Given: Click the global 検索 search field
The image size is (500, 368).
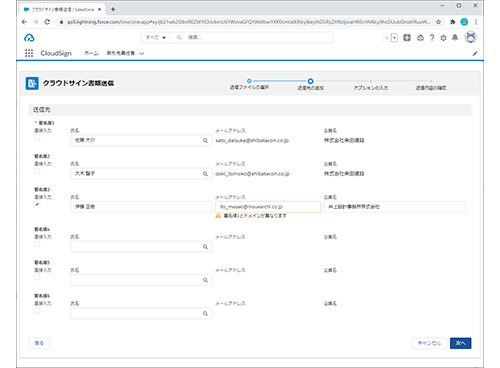Looking at the screenshot, I should coord(252,38).
